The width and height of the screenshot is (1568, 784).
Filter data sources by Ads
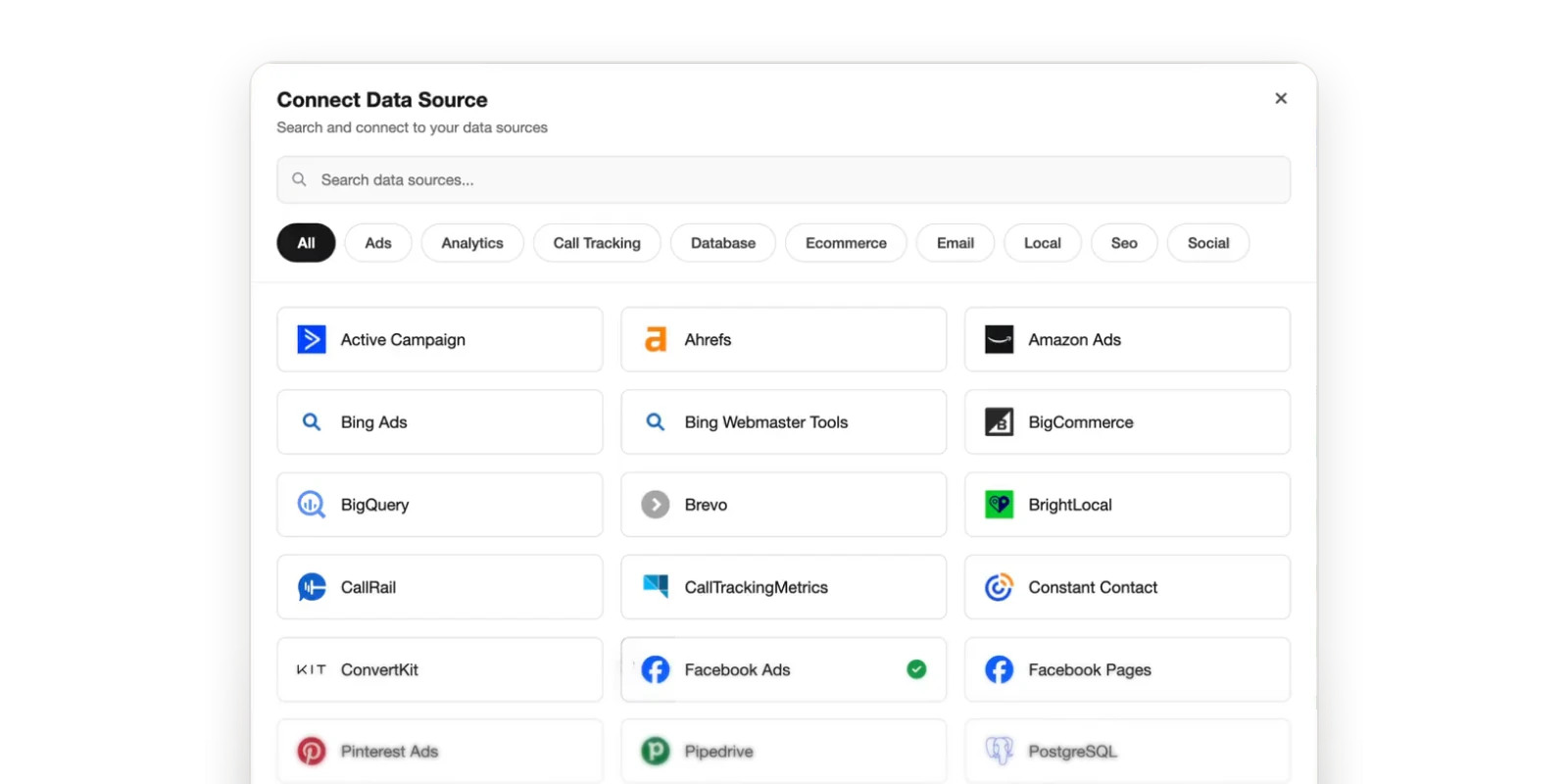tap(378, 243)
